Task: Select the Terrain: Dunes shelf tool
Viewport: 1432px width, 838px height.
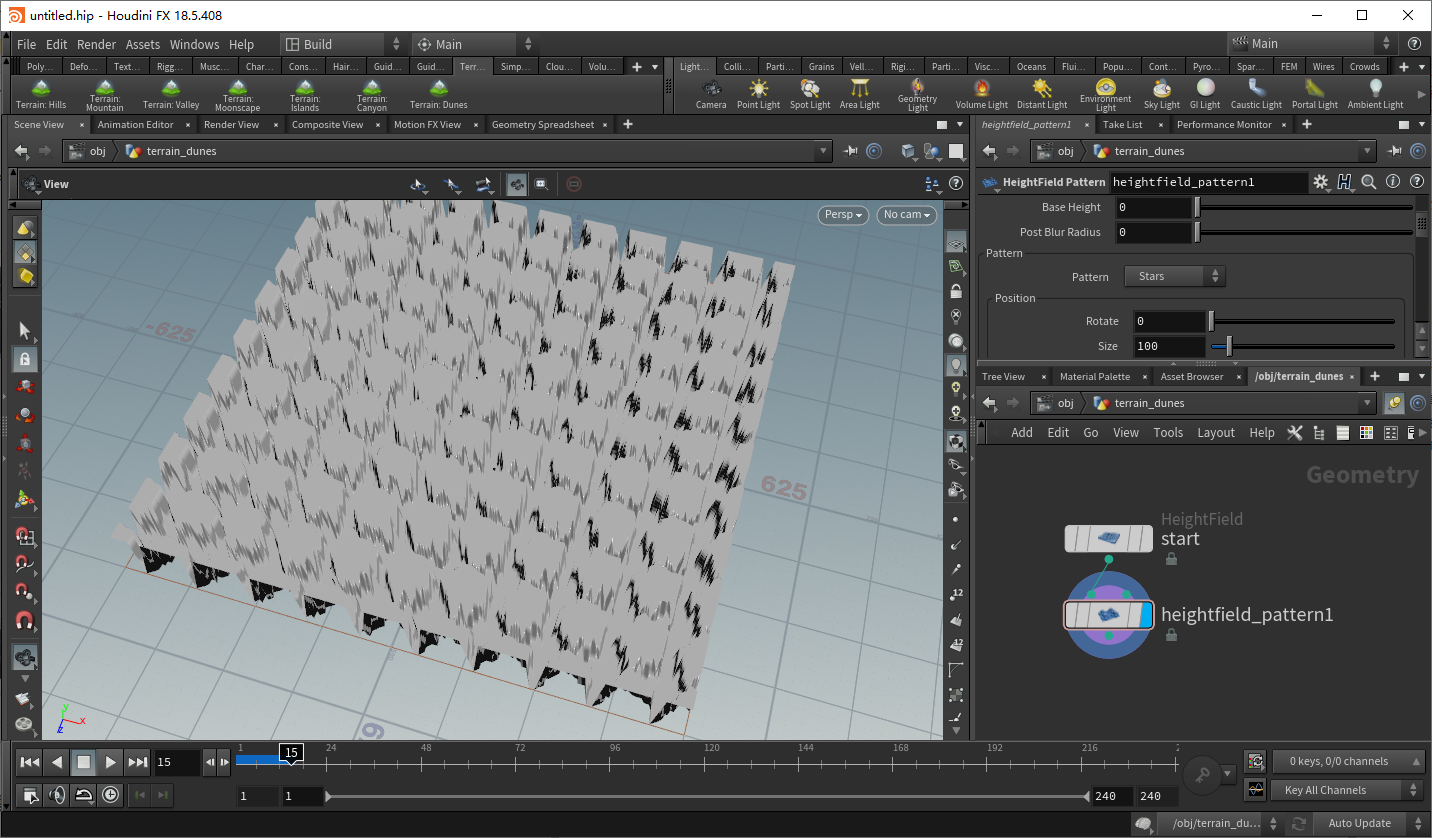Action: [438, 94]
